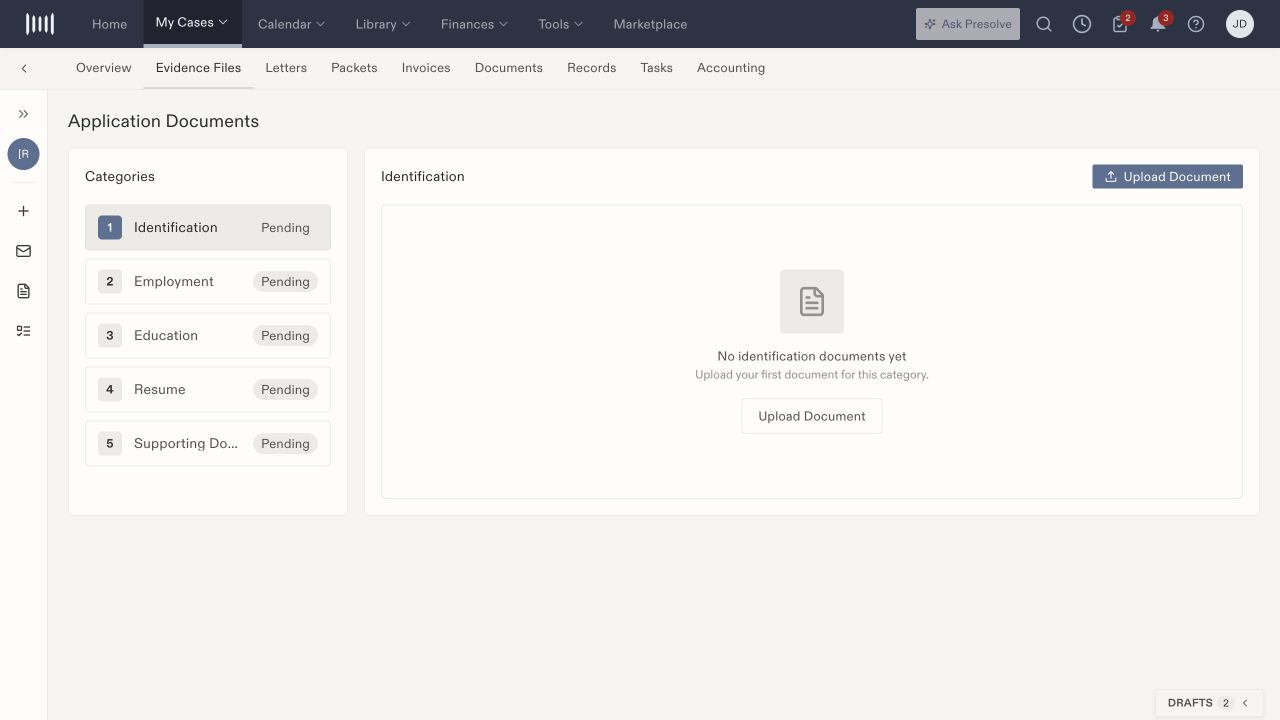Viewport: 1280px width, 720px height.
Task: Open the document sidebar icon
Action: click(x=24, y=291)
